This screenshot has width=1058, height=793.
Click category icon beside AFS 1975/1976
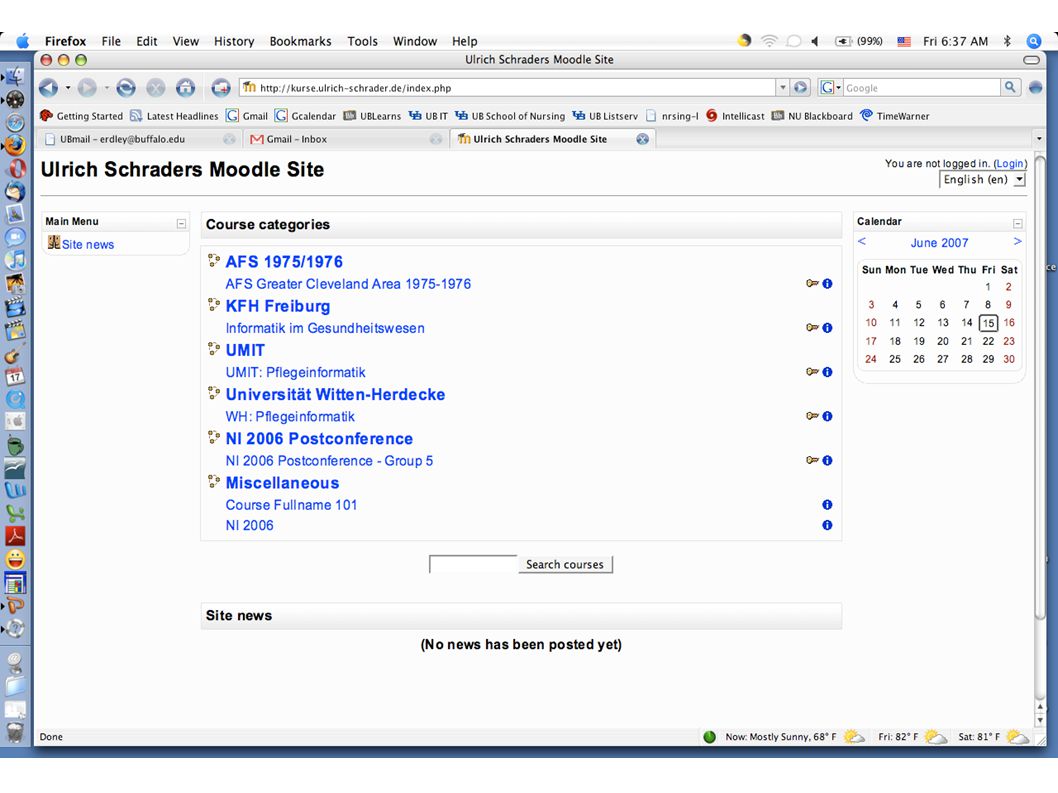point(214,261)
